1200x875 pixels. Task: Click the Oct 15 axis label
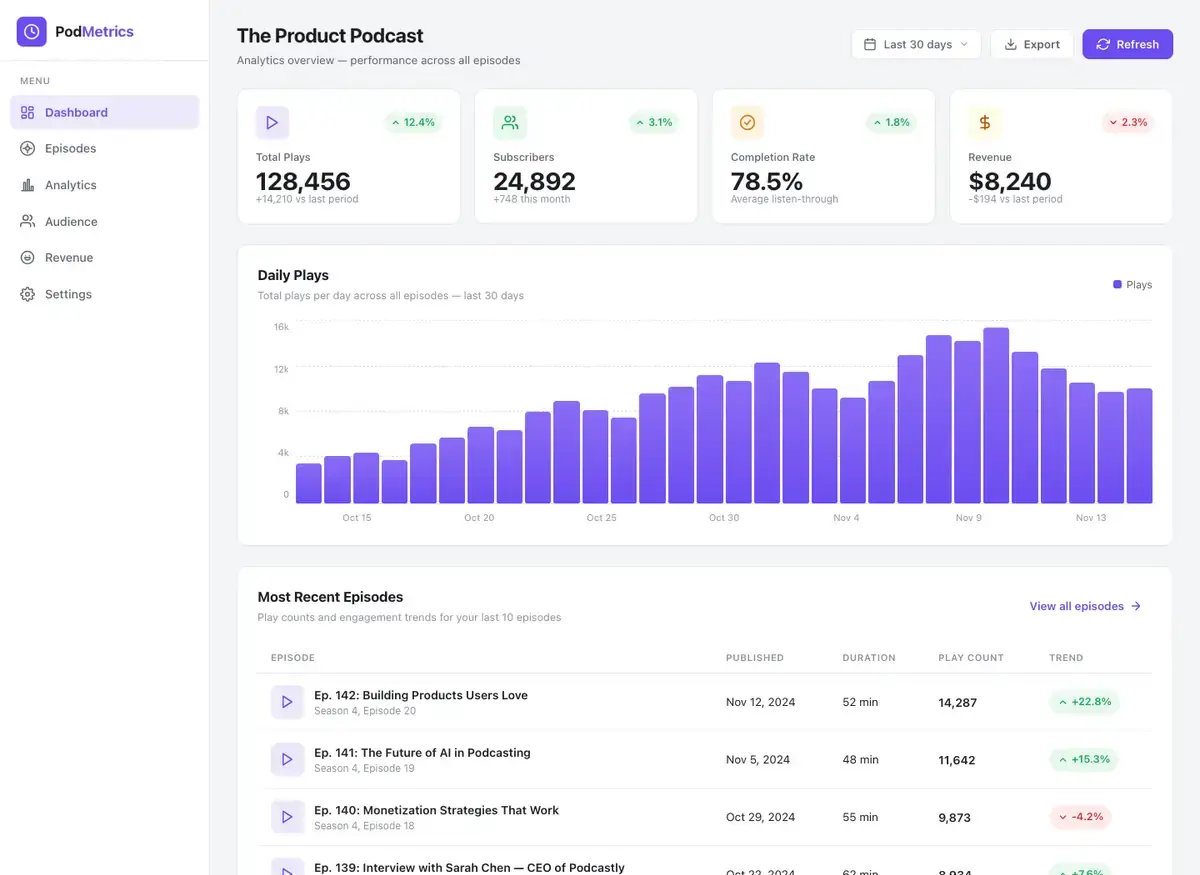tap(357, 518)
